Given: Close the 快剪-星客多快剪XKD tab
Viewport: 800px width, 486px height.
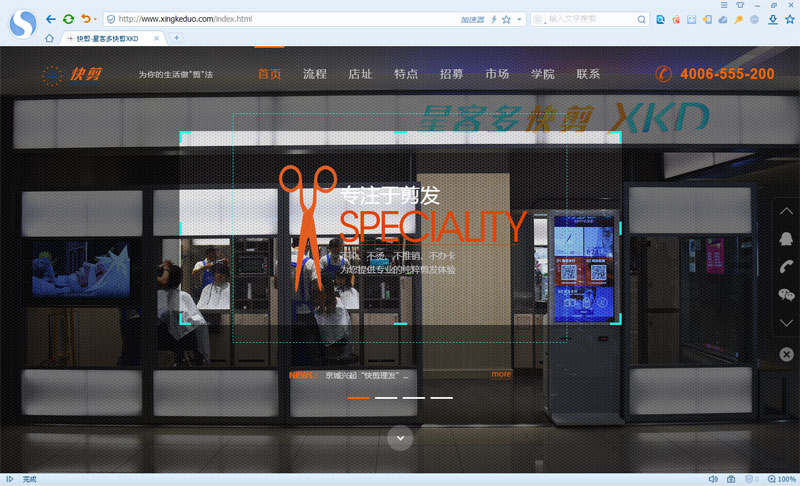Looking at the screenshot, I should (157, 38).
